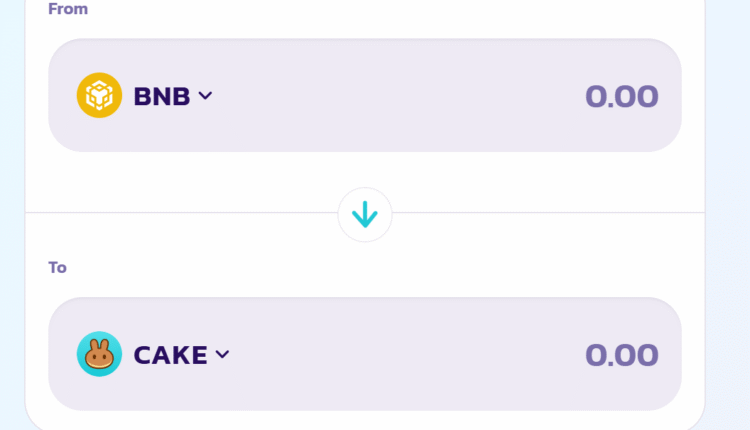Expand the CAKE token chevron
This screenshot has height=430, width=750.
(x=222, y=354)
